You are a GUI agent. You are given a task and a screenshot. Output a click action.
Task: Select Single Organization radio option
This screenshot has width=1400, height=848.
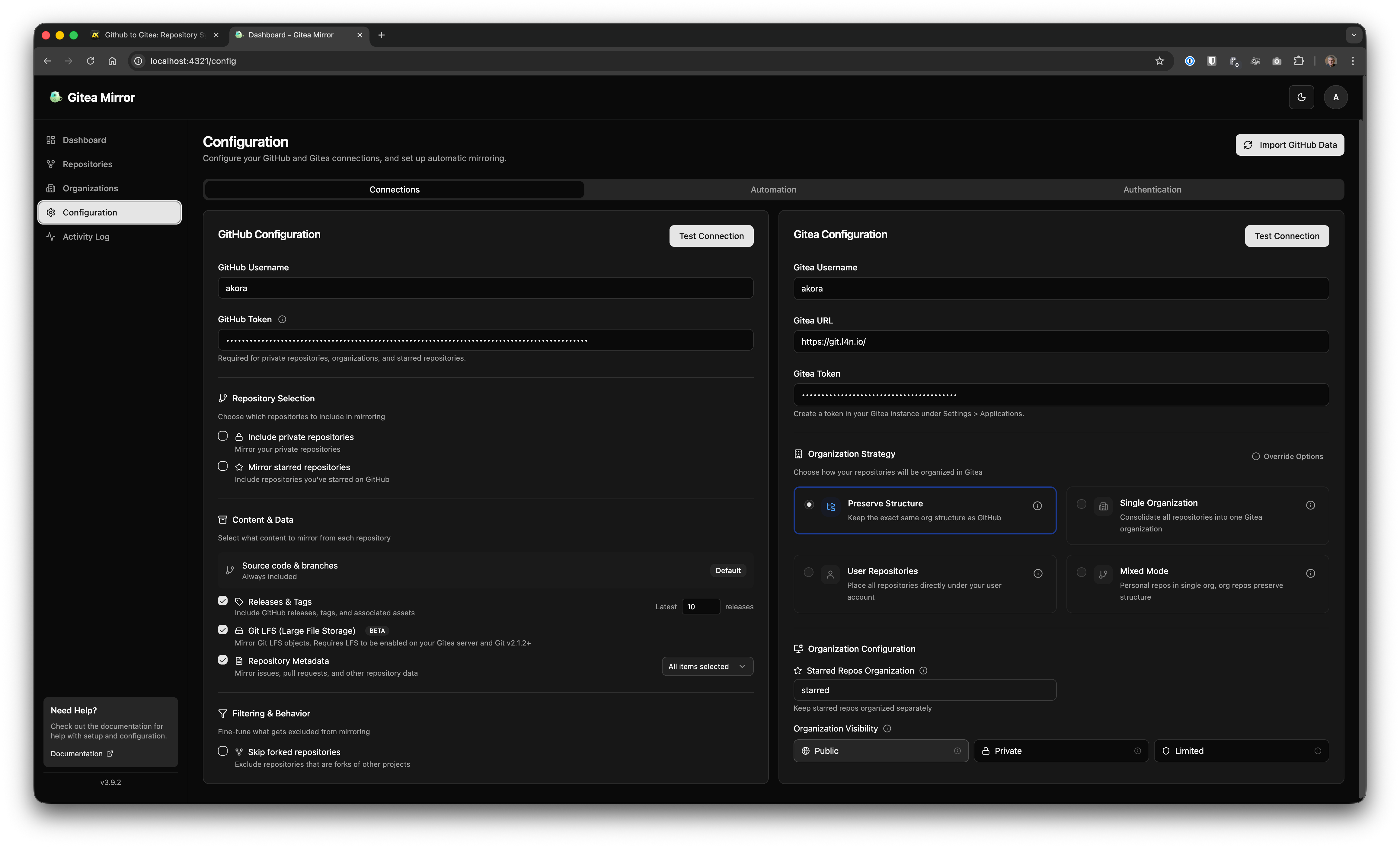1081,504
